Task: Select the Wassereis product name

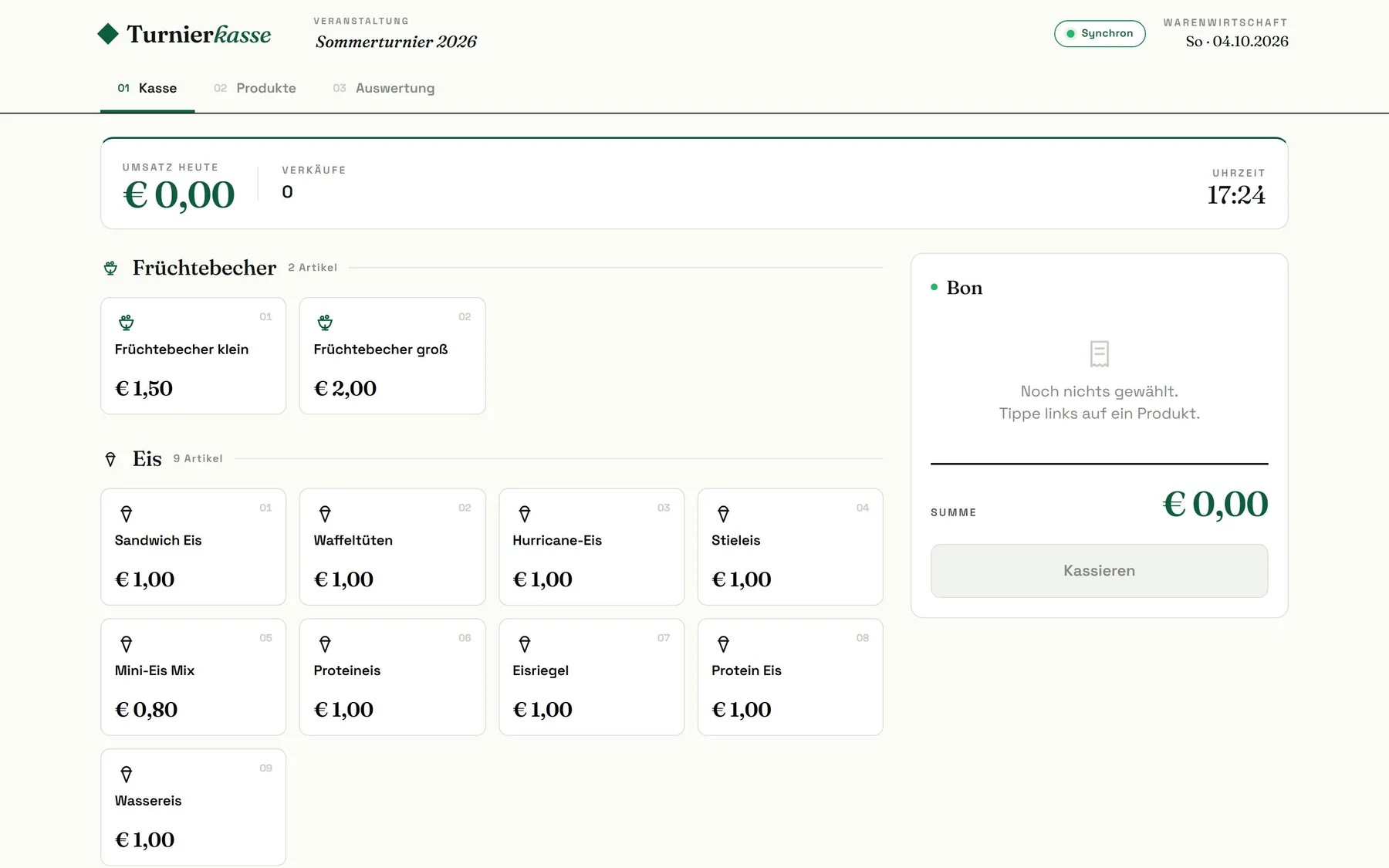Action: tap(148, 801)
